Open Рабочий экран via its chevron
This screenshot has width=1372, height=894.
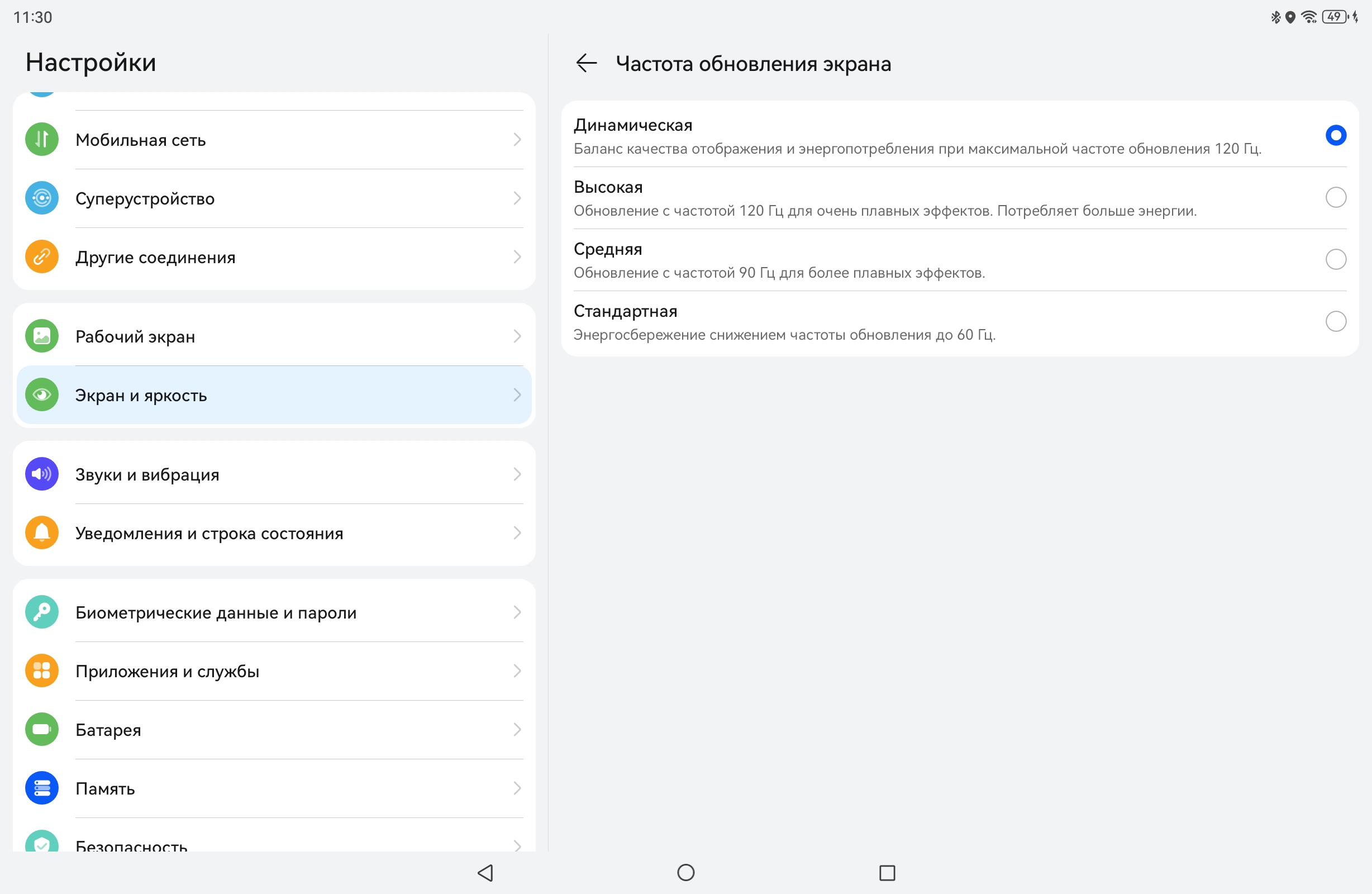tap(517, 336)
